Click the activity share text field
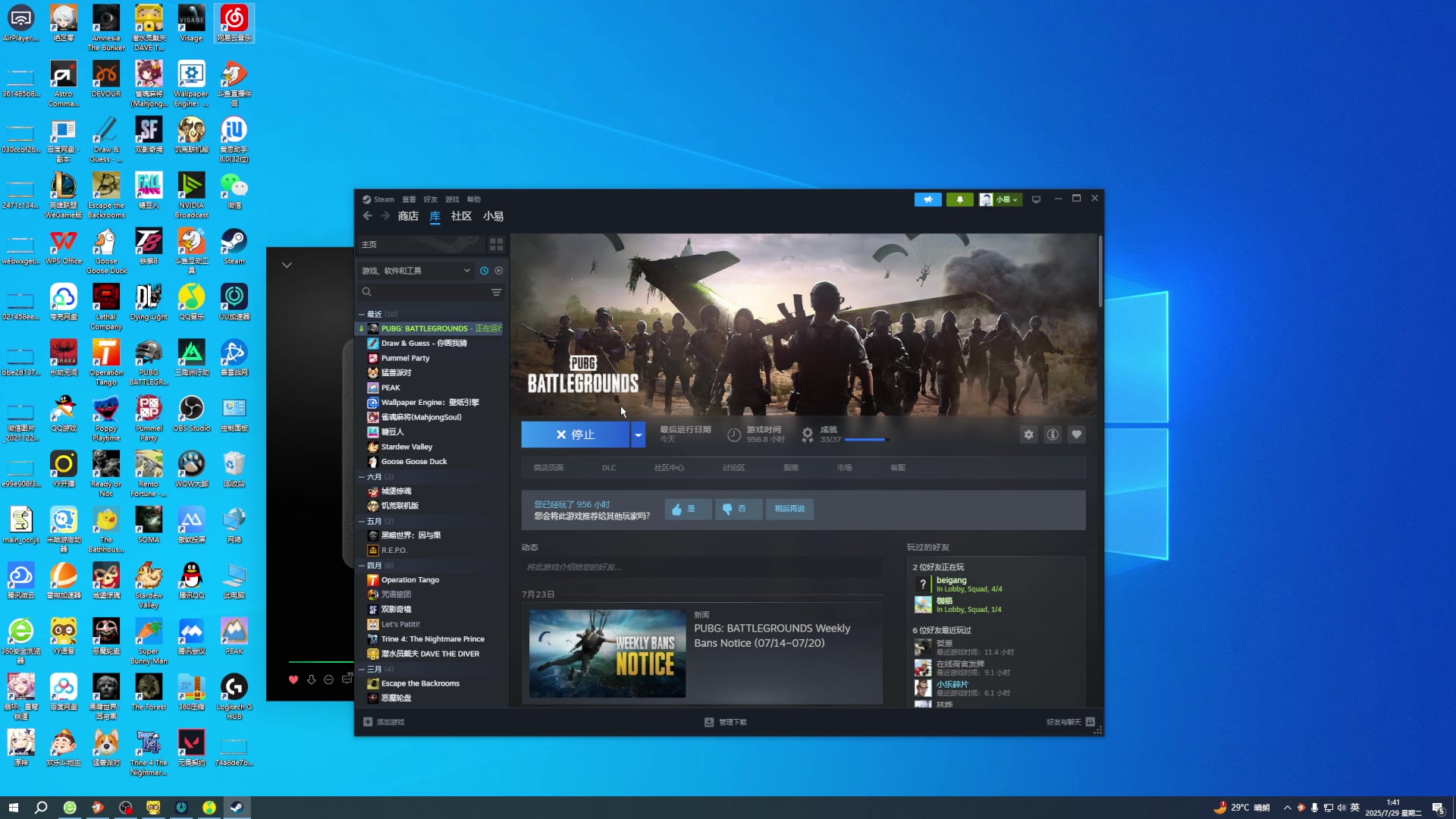The width and height of the screenshot is (1456, 819). coord(701,567)
